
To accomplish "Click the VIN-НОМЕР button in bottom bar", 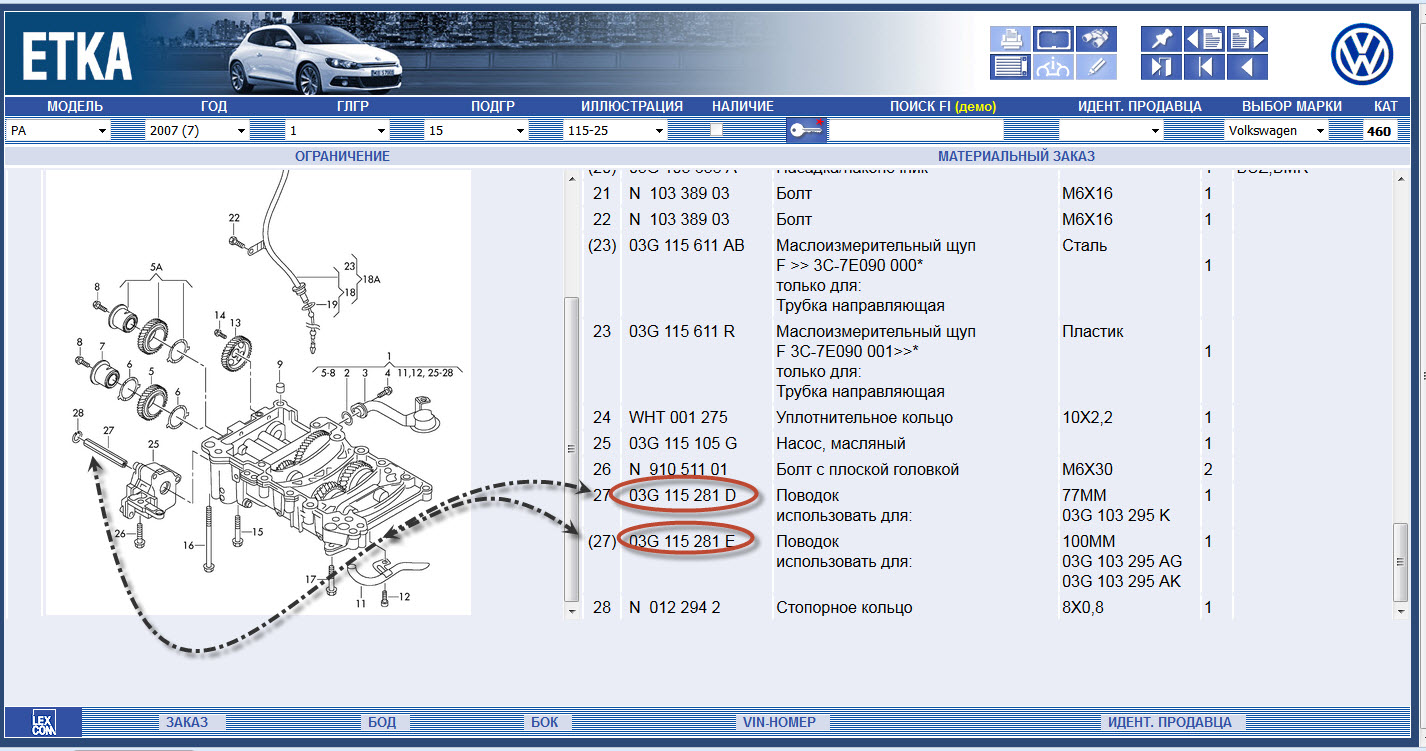I will point(779,722).
